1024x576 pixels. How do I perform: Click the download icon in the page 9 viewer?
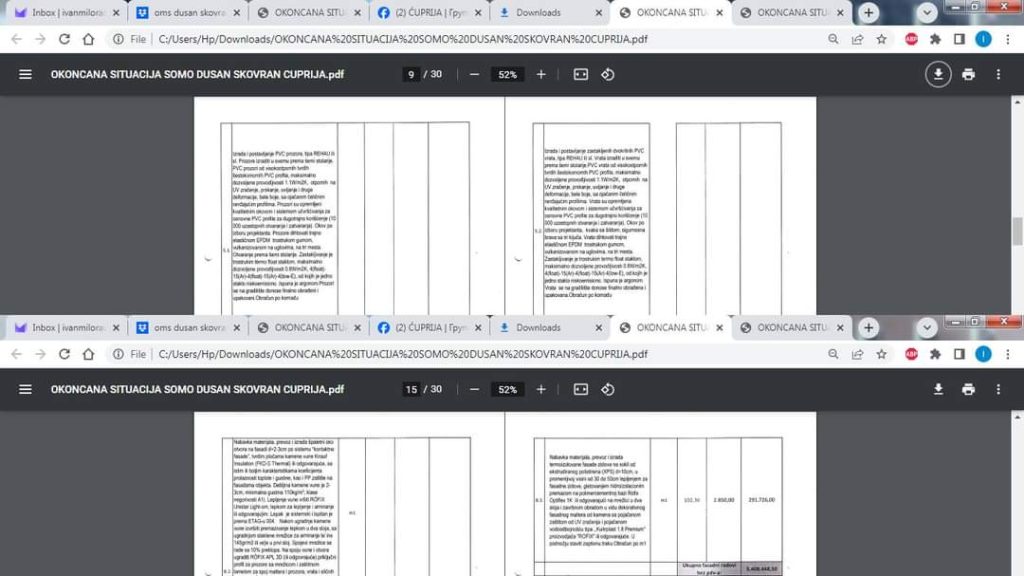click(x=938, y=75)
